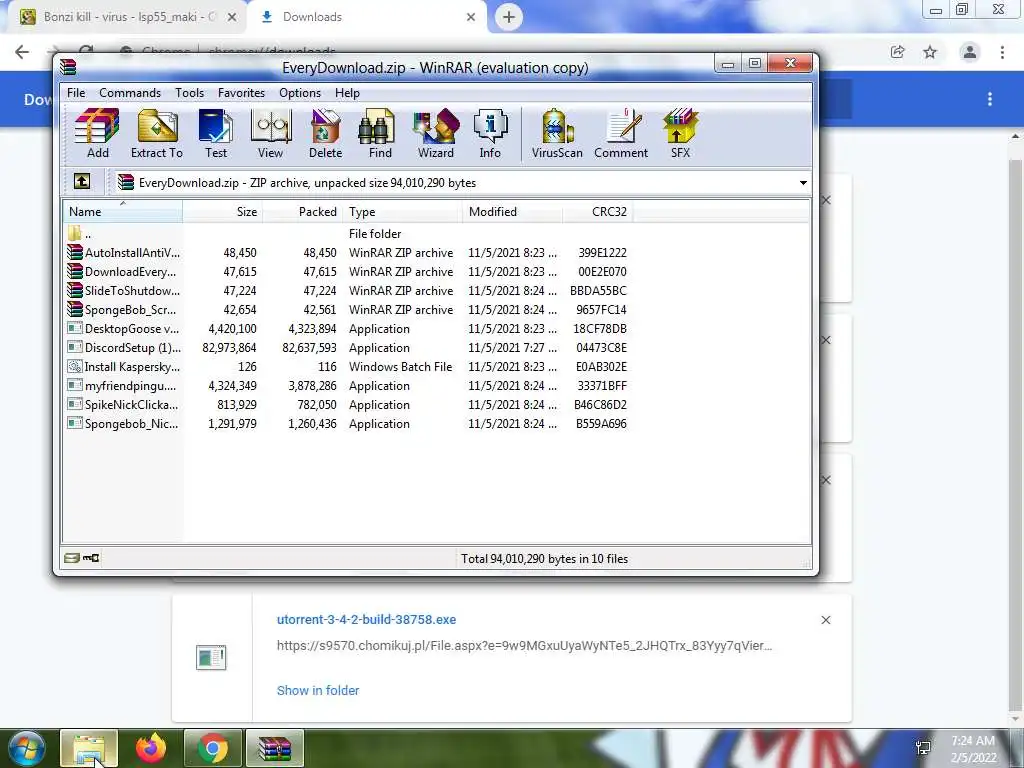
Task: Open the Commands menu
Action: pos(130,93)
